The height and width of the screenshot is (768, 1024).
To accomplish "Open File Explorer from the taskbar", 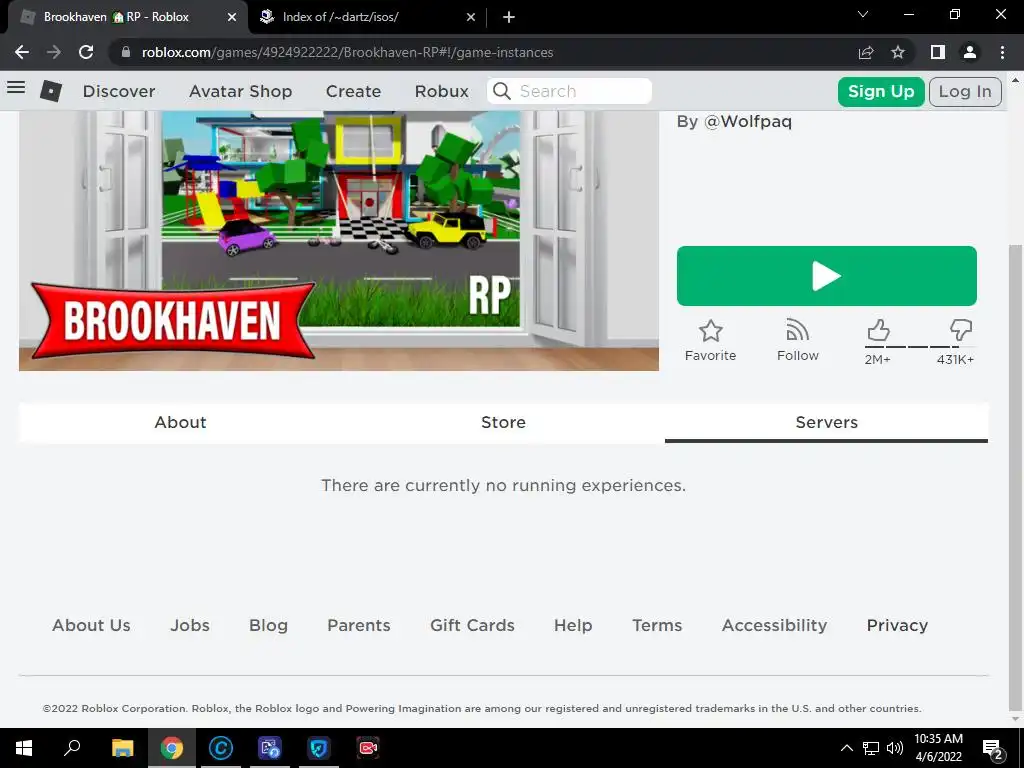I will 122,748.
